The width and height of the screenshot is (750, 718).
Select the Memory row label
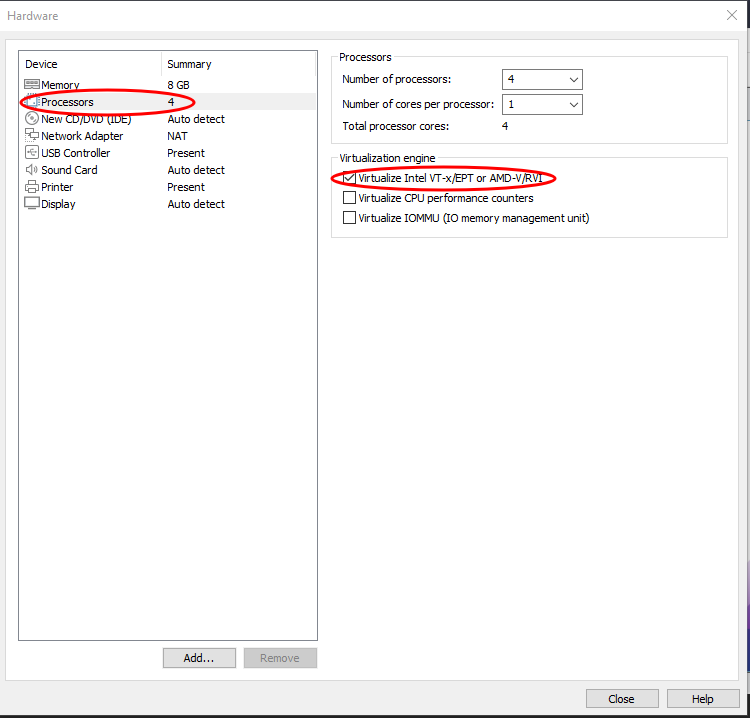pos(60,85)
